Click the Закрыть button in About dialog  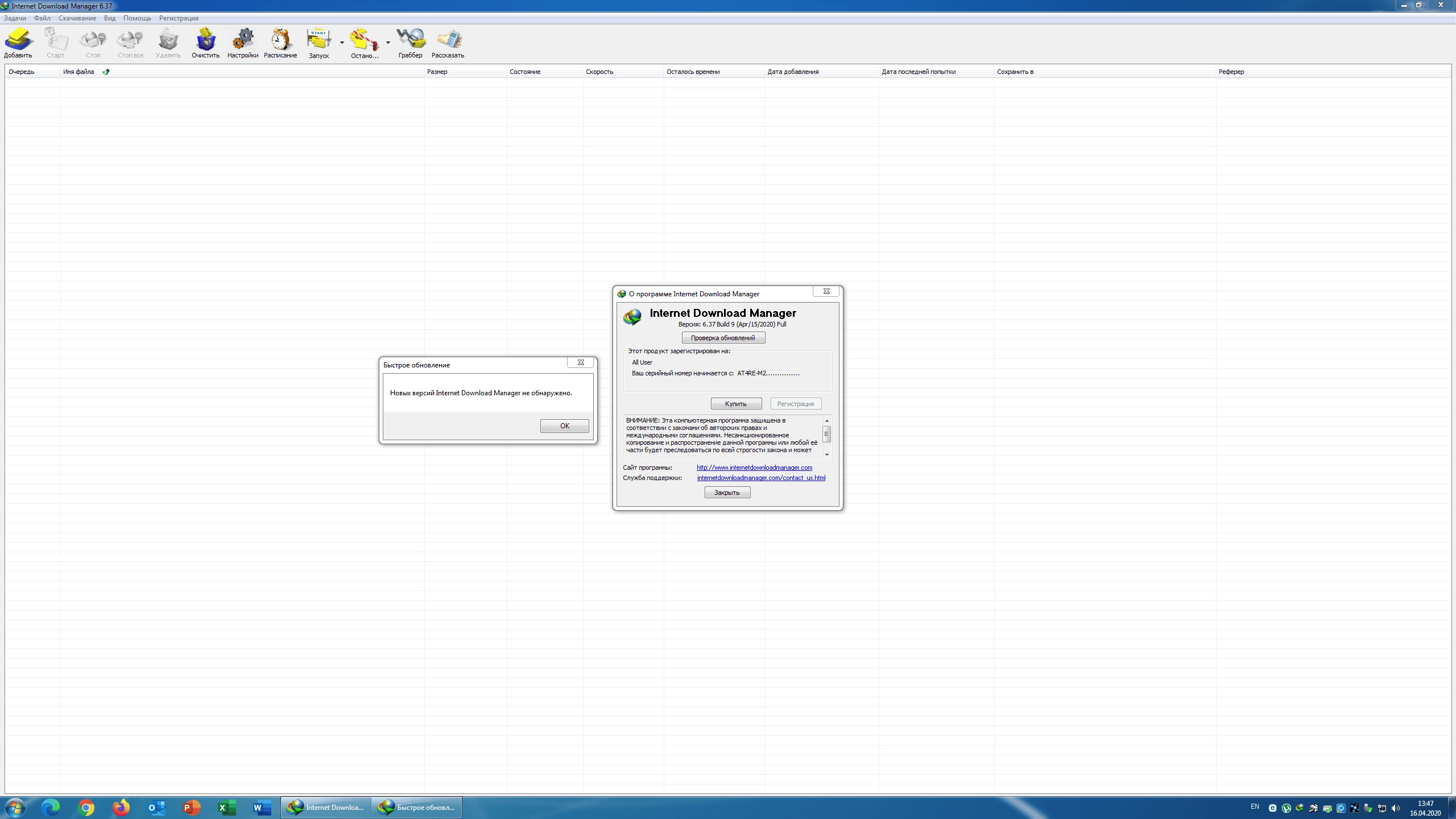(727, 493)
